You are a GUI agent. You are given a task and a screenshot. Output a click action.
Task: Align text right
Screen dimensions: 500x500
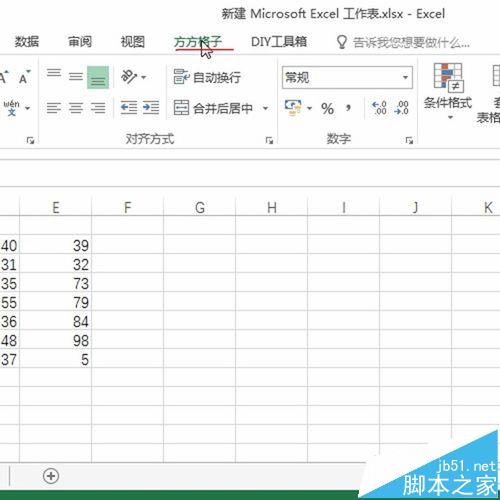coord(98,108)
